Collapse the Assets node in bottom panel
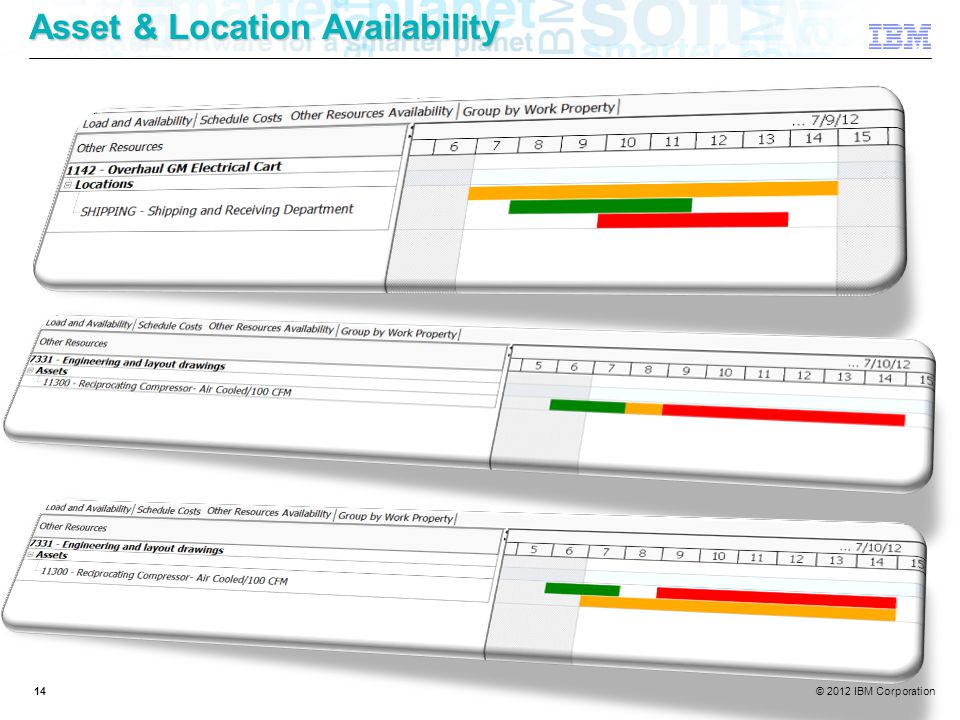 click(30, 554)
